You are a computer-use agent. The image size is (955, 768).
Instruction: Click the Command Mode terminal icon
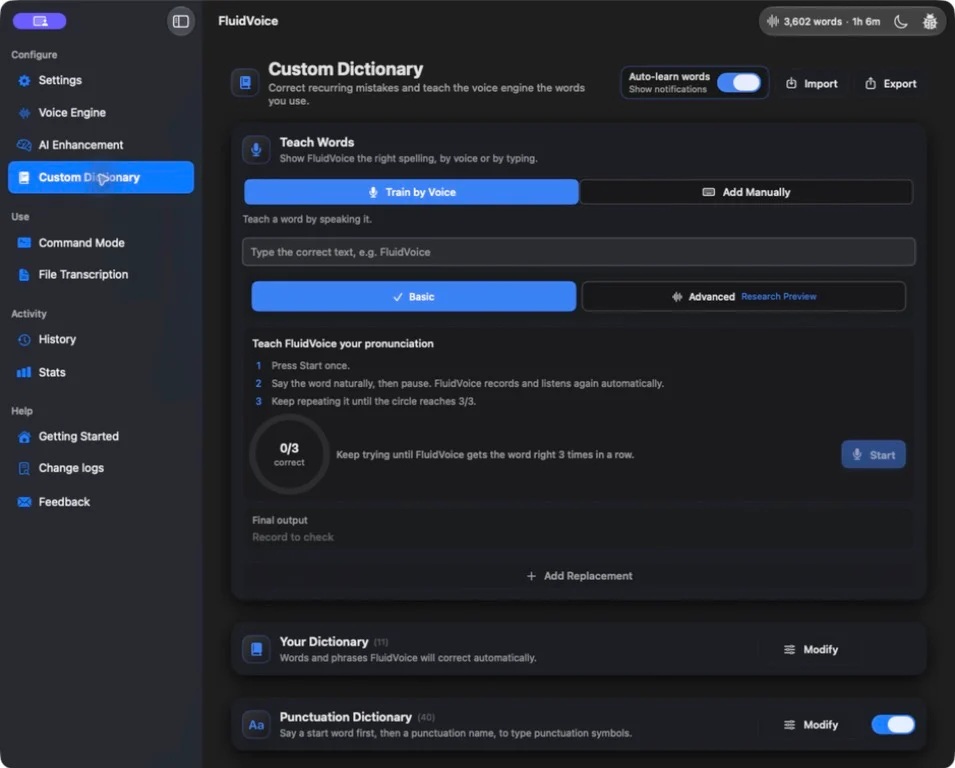tap(24, 242)
